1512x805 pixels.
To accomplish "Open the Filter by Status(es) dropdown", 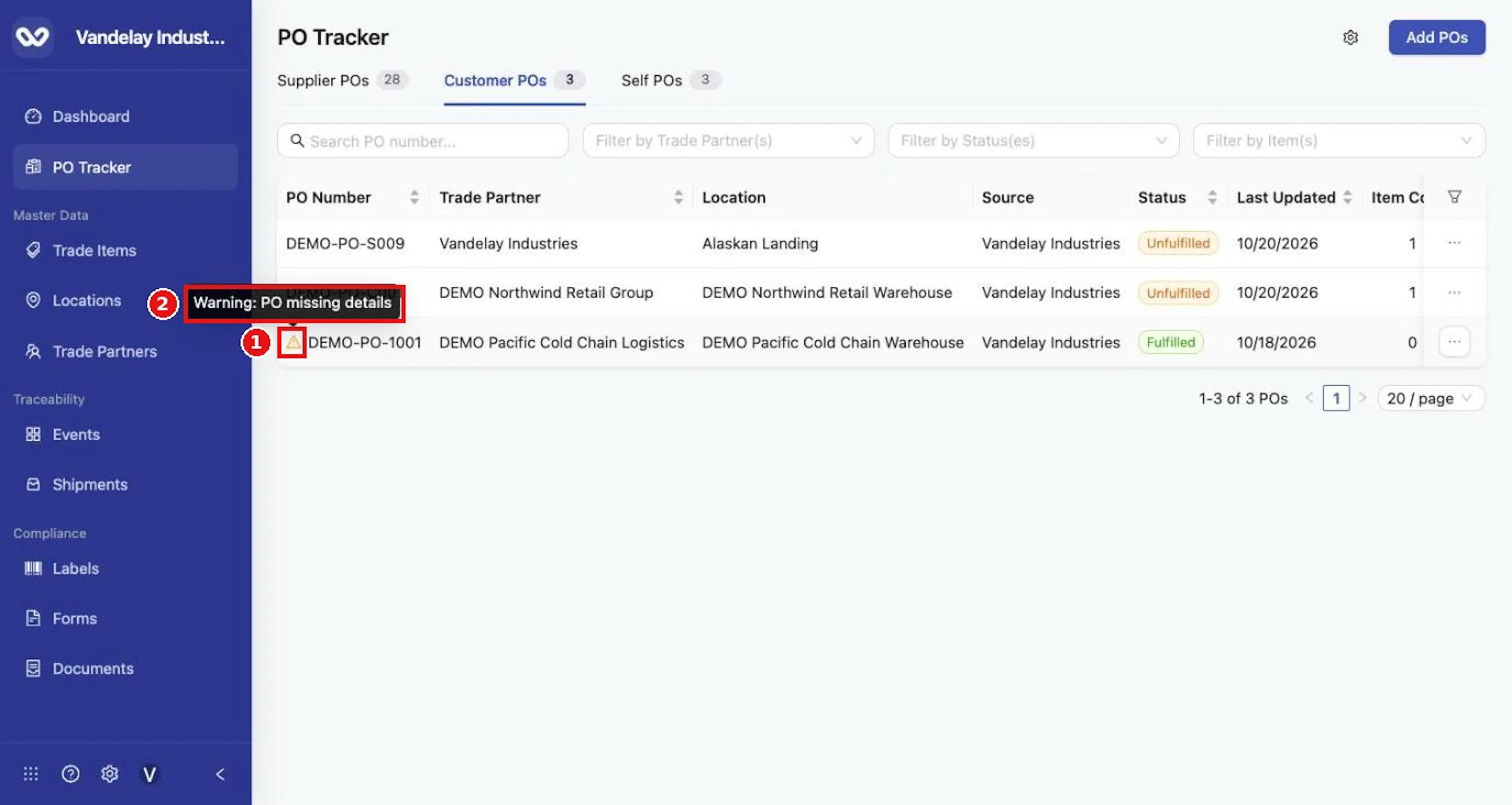I will [x=1033, y=141].
